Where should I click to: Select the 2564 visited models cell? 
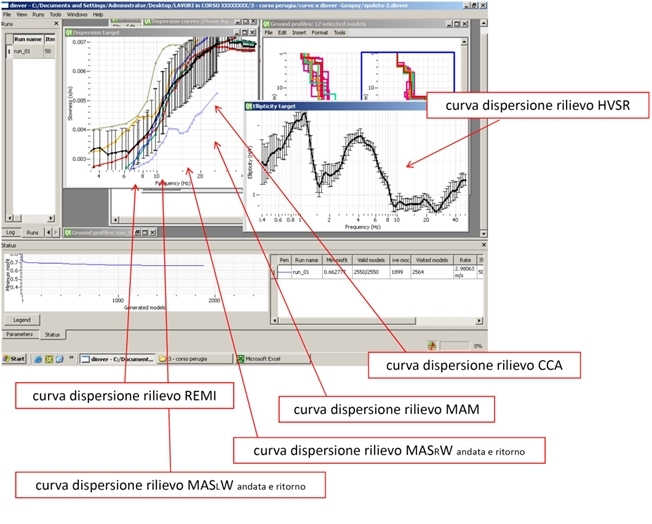(432, 272)
